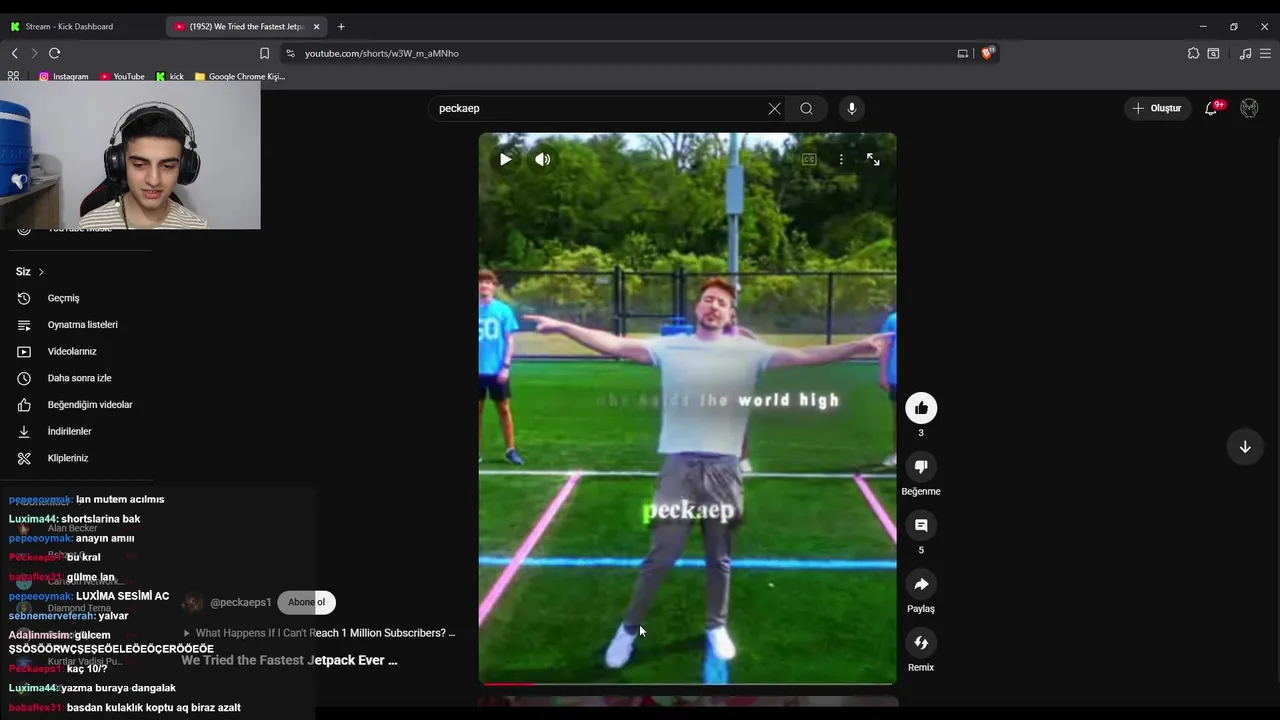Expand the Siz section chevron
This screenshot has height=720, width=1280.
pyautogui.click(x=41, y=272)
